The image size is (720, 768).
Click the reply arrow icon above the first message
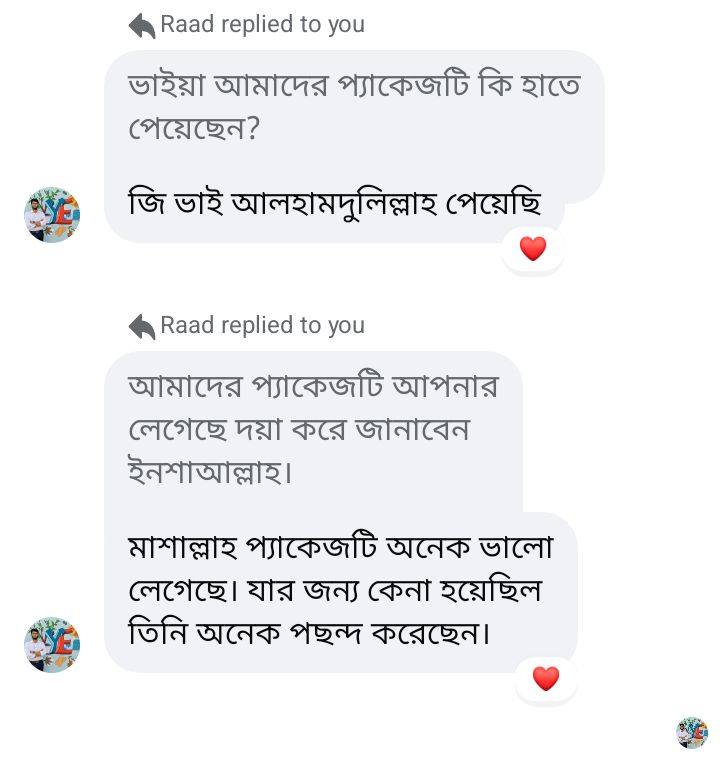coord(142,25)
